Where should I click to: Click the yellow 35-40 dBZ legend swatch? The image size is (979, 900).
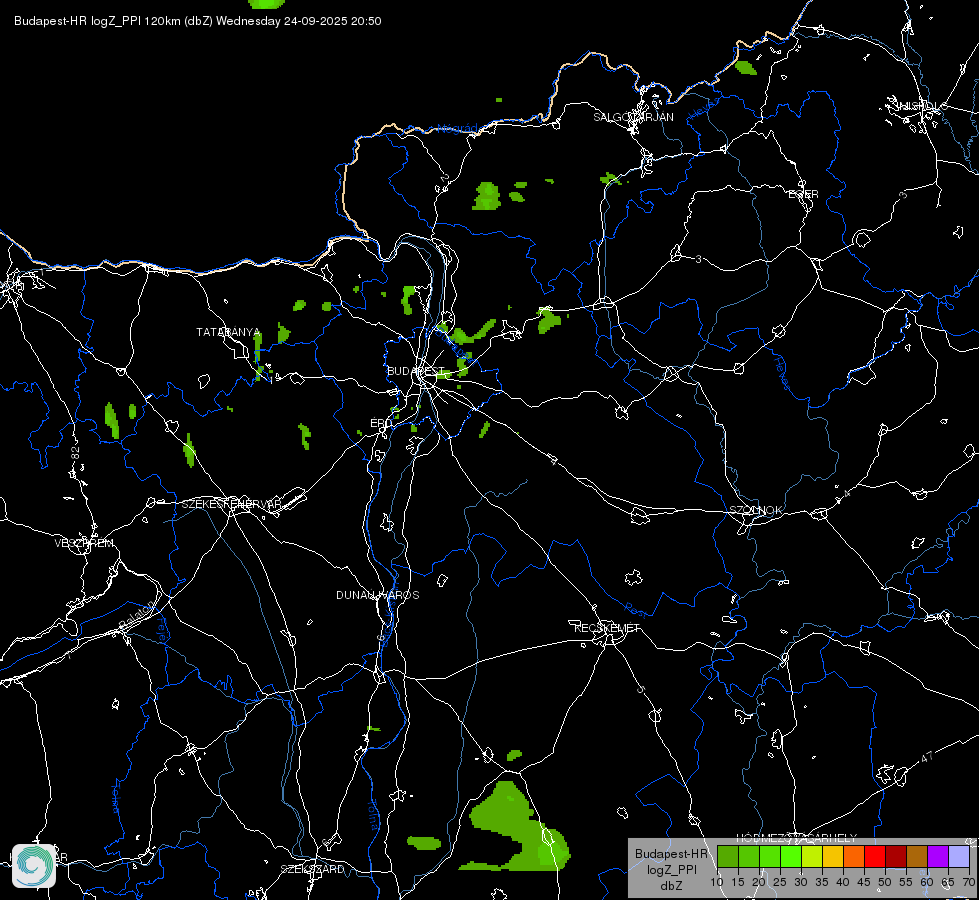[x=833, y=856]
